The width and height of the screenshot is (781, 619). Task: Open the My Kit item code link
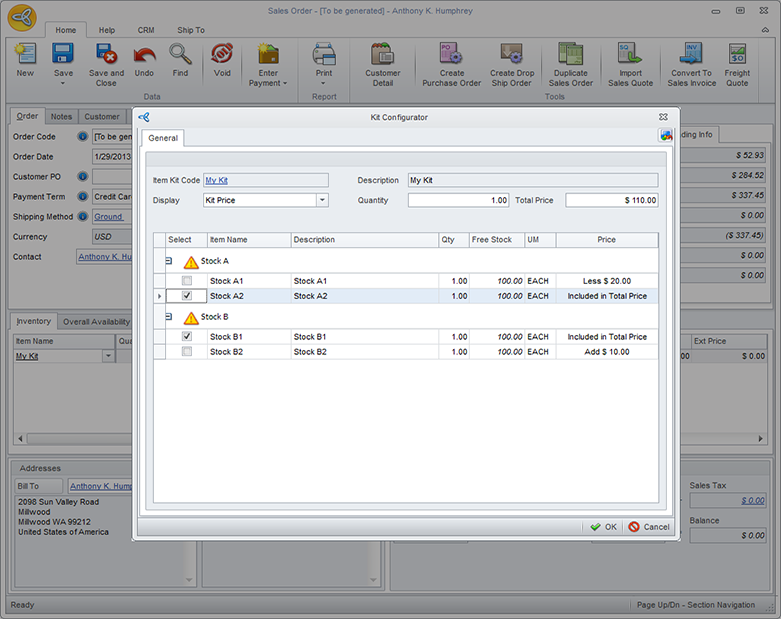tap(216, 181)
